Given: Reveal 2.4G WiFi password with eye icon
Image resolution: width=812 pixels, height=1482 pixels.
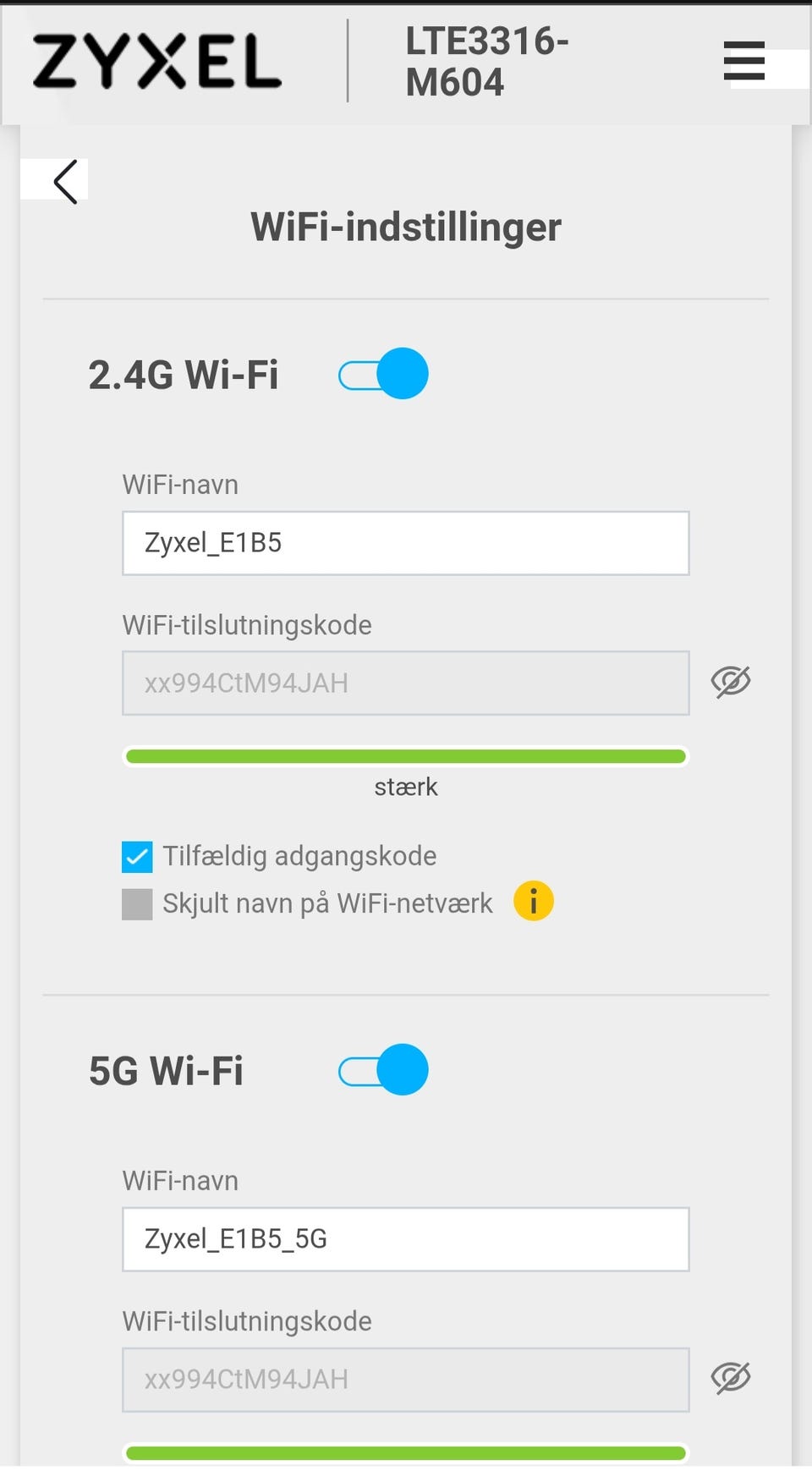Looking at the screenshot, I should [x=731, y=682].
